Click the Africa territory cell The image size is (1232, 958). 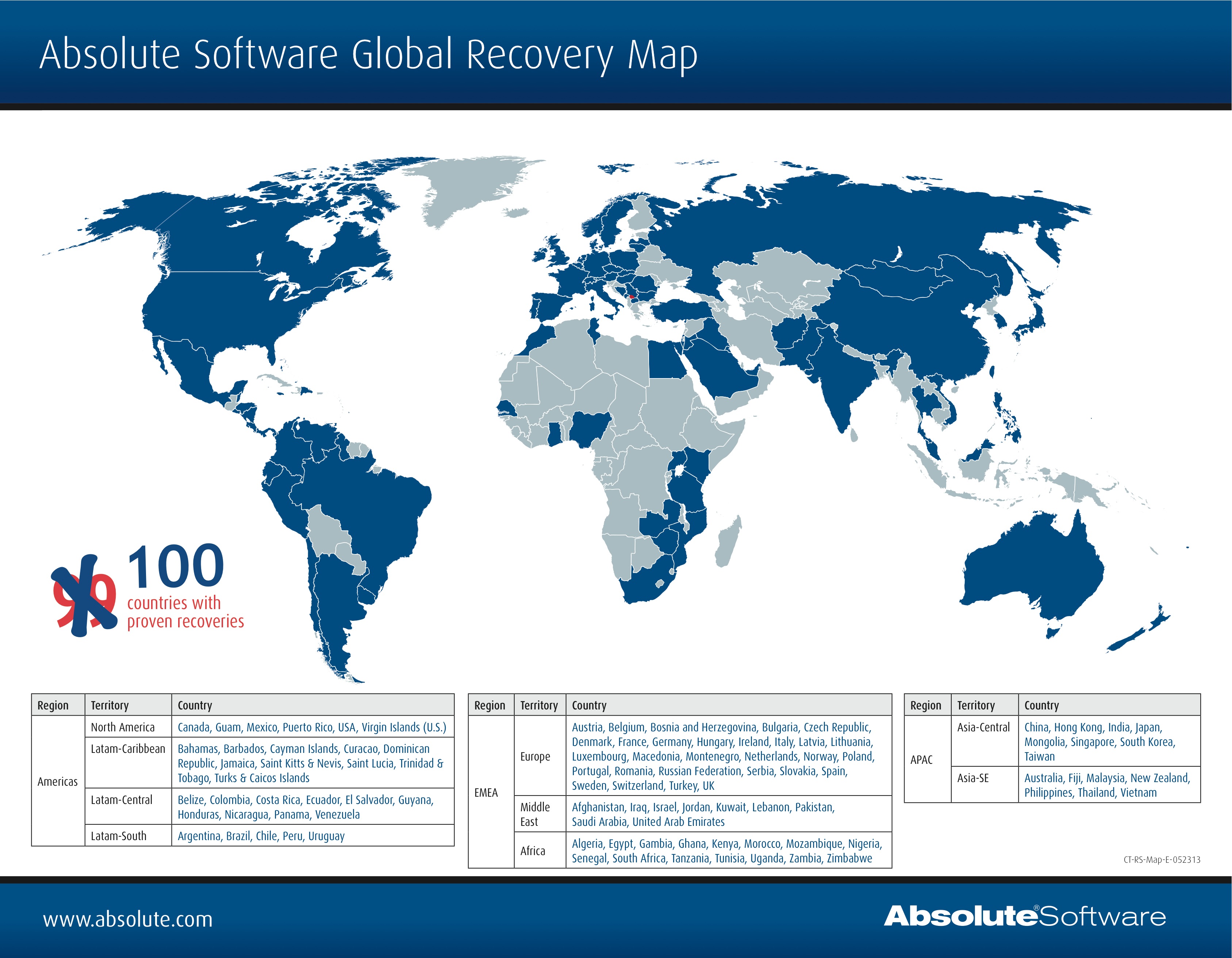coord(533,851)
